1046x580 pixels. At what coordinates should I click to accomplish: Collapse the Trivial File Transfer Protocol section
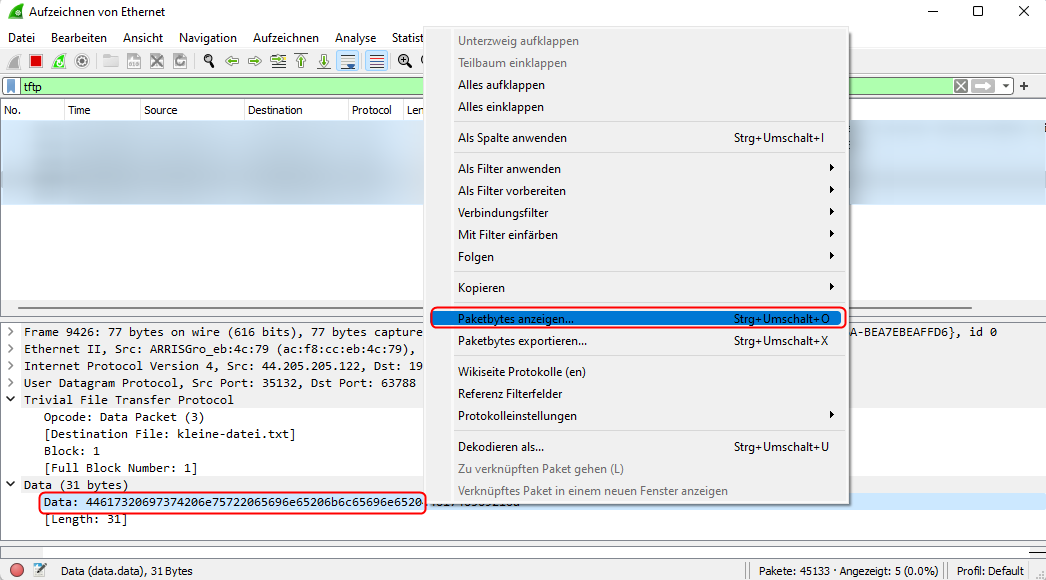[11, 400]
